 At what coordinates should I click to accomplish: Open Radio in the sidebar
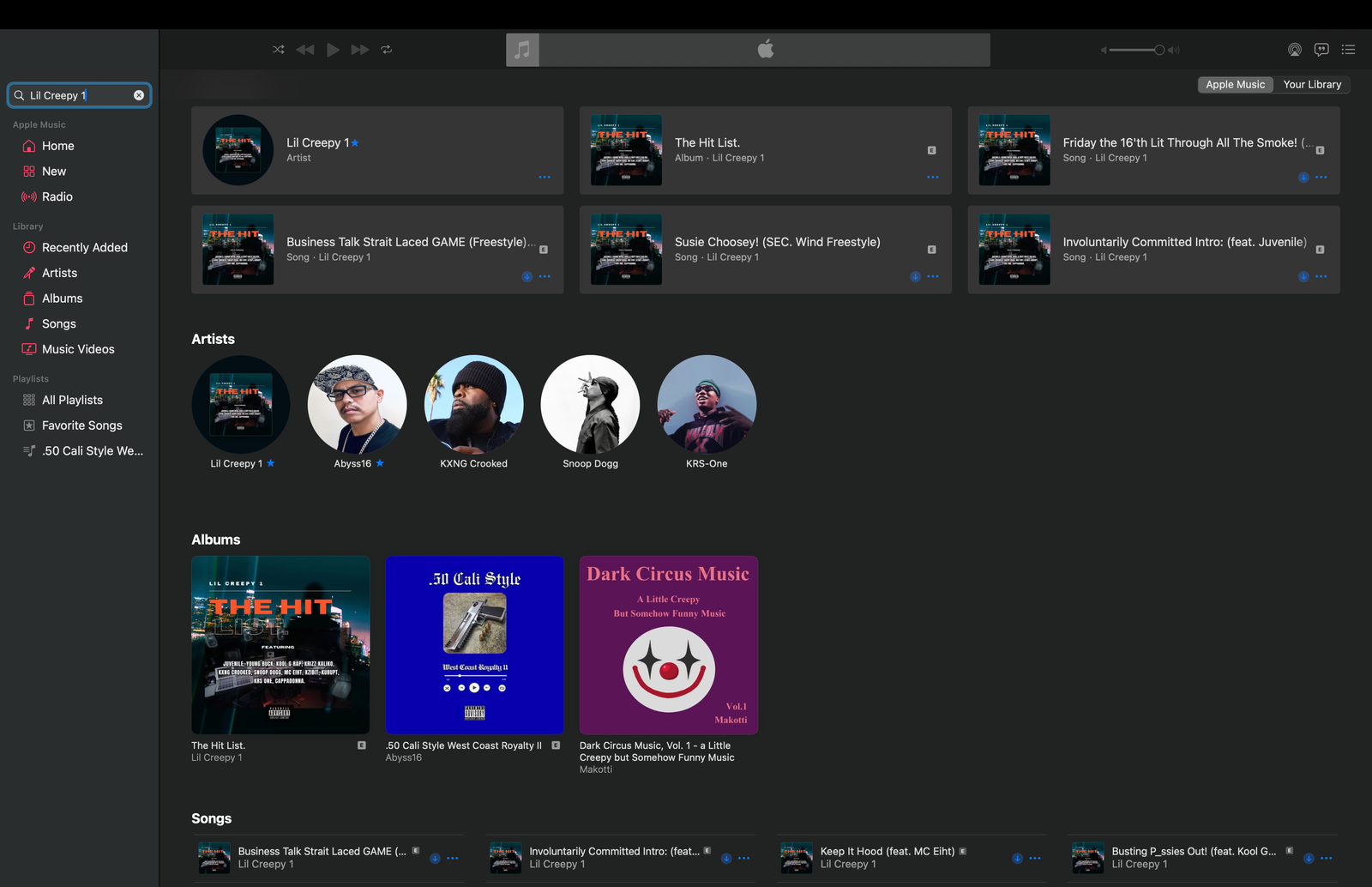pos(57,196)
